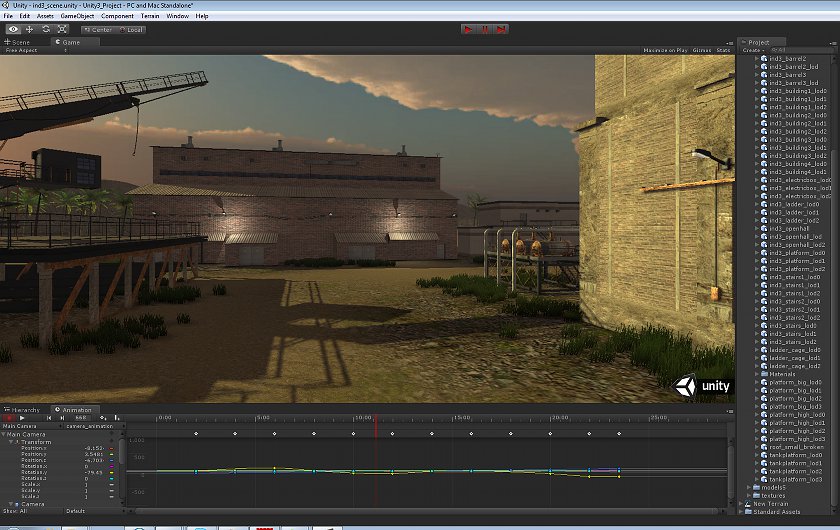This screenshot has width=840, height=530.
Task: Click the Position.z blue curve swatch
Action: [x=111, y=460]
